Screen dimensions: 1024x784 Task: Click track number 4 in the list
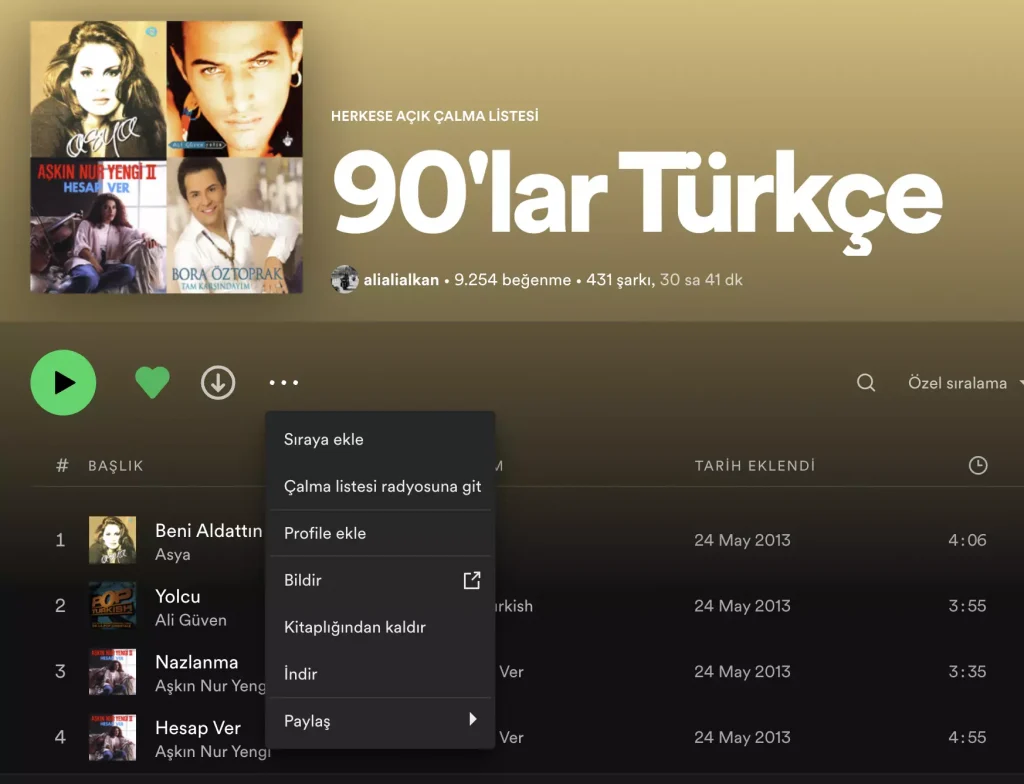point(60,737)
